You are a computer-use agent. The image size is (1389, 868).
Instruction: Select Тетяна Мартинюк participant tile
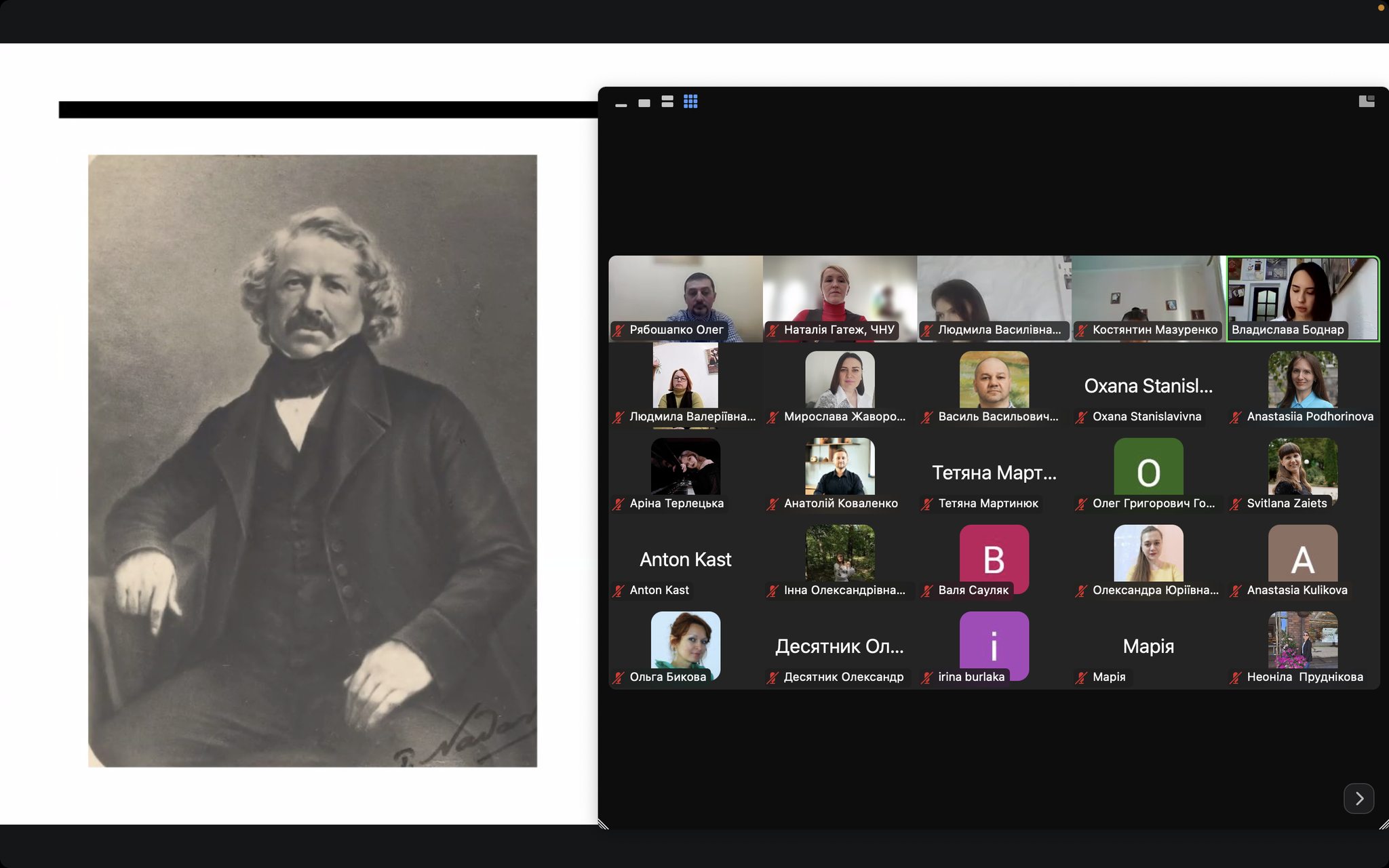tap(994, 472)
